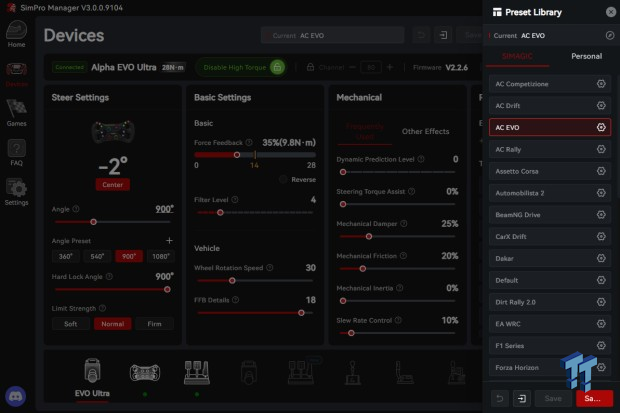Select the Forza Horizon preset
The width and height of the screenshot is (620, 413).
[550, 367]
